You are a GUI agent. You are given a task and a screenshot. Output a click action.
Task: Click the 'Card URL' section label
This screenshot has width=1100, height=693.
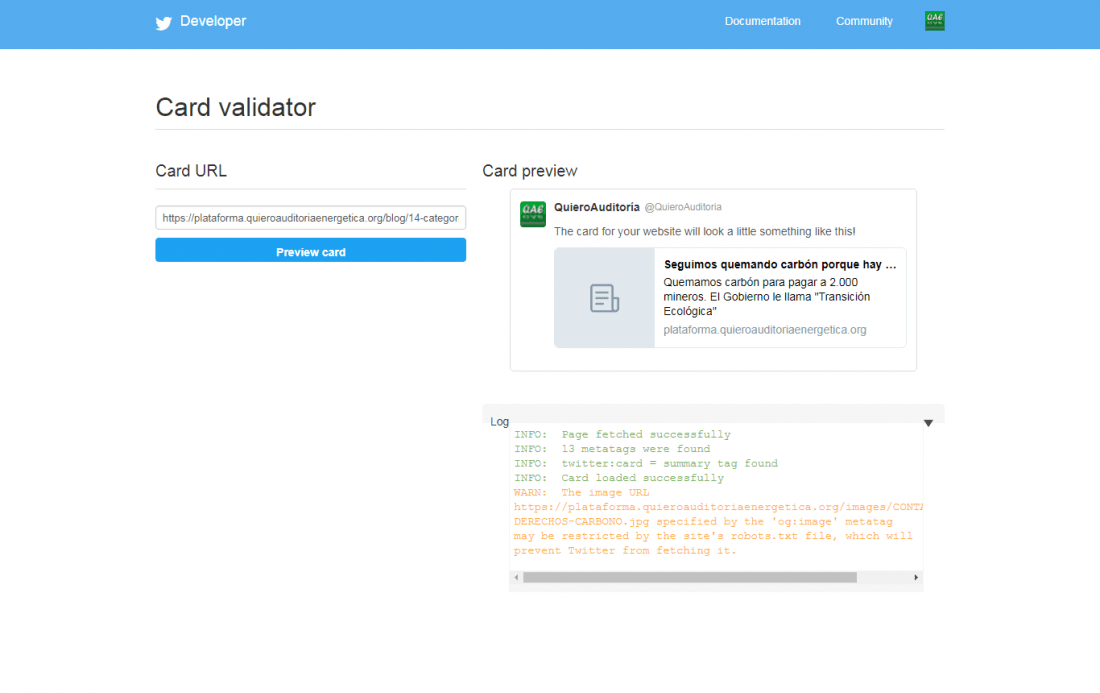pos(191,171)
